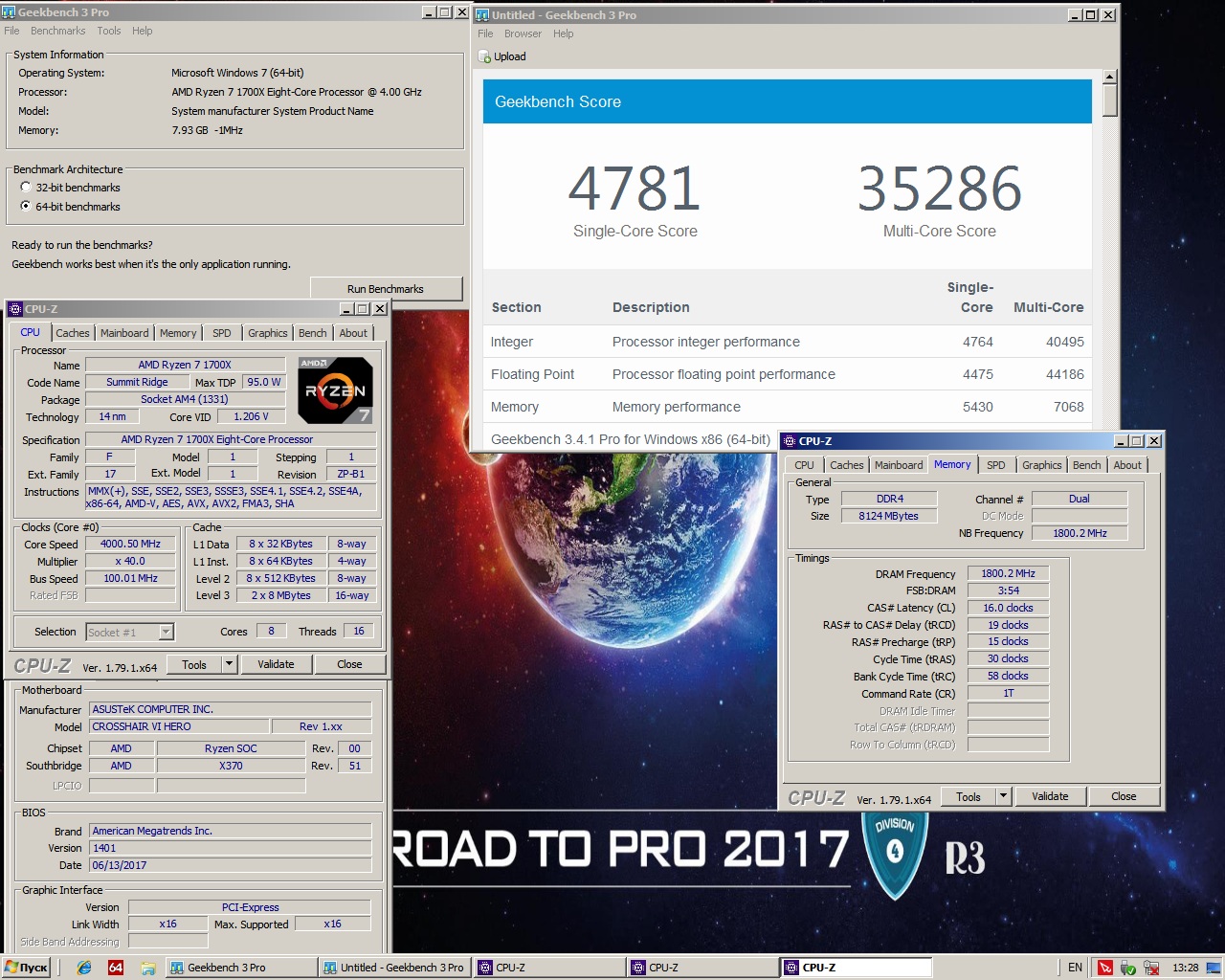This screenshot has width=1225, height=980.
Task: Switch to SPD tab in CPU-Z processor window
Action: (222, 333)
